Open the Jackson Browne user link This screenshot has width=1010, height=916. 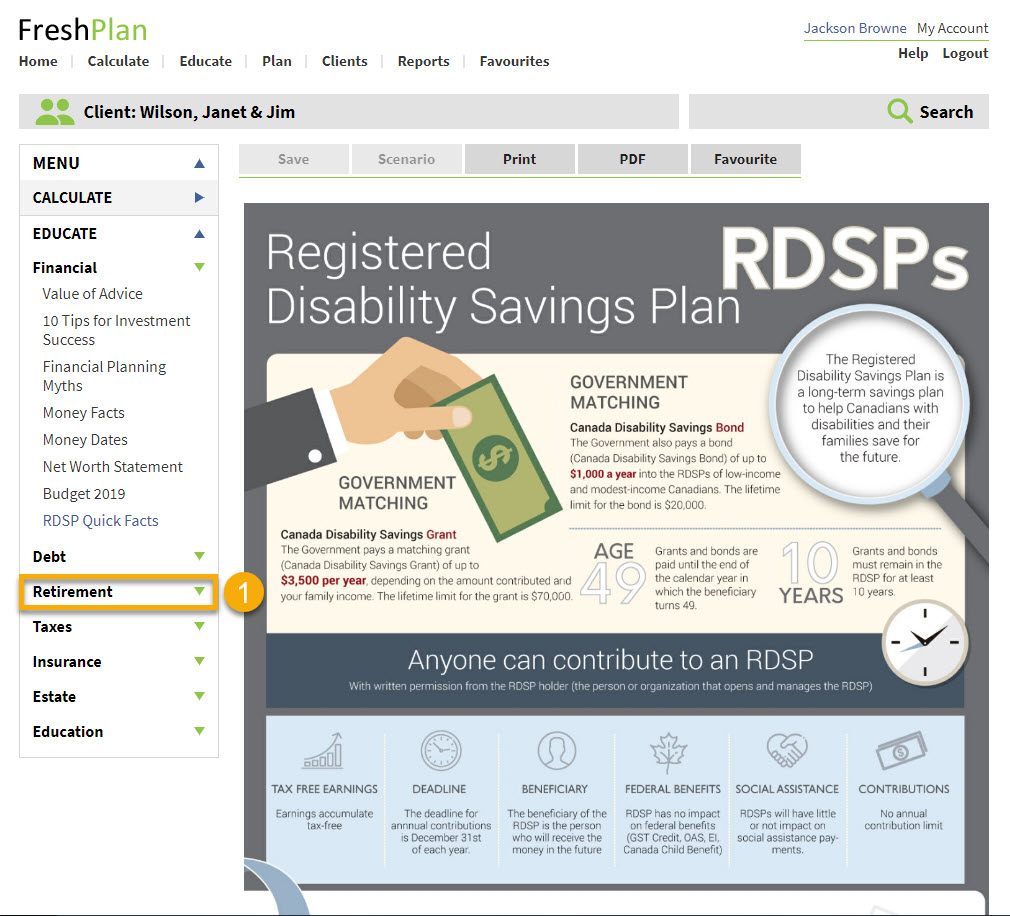point(855,28)
